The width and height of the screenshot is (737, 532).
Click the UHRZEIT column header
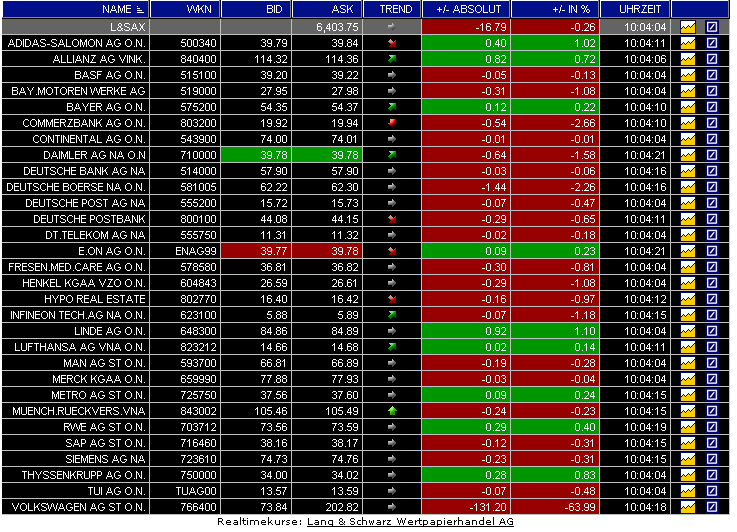click(x=635, y=9)
